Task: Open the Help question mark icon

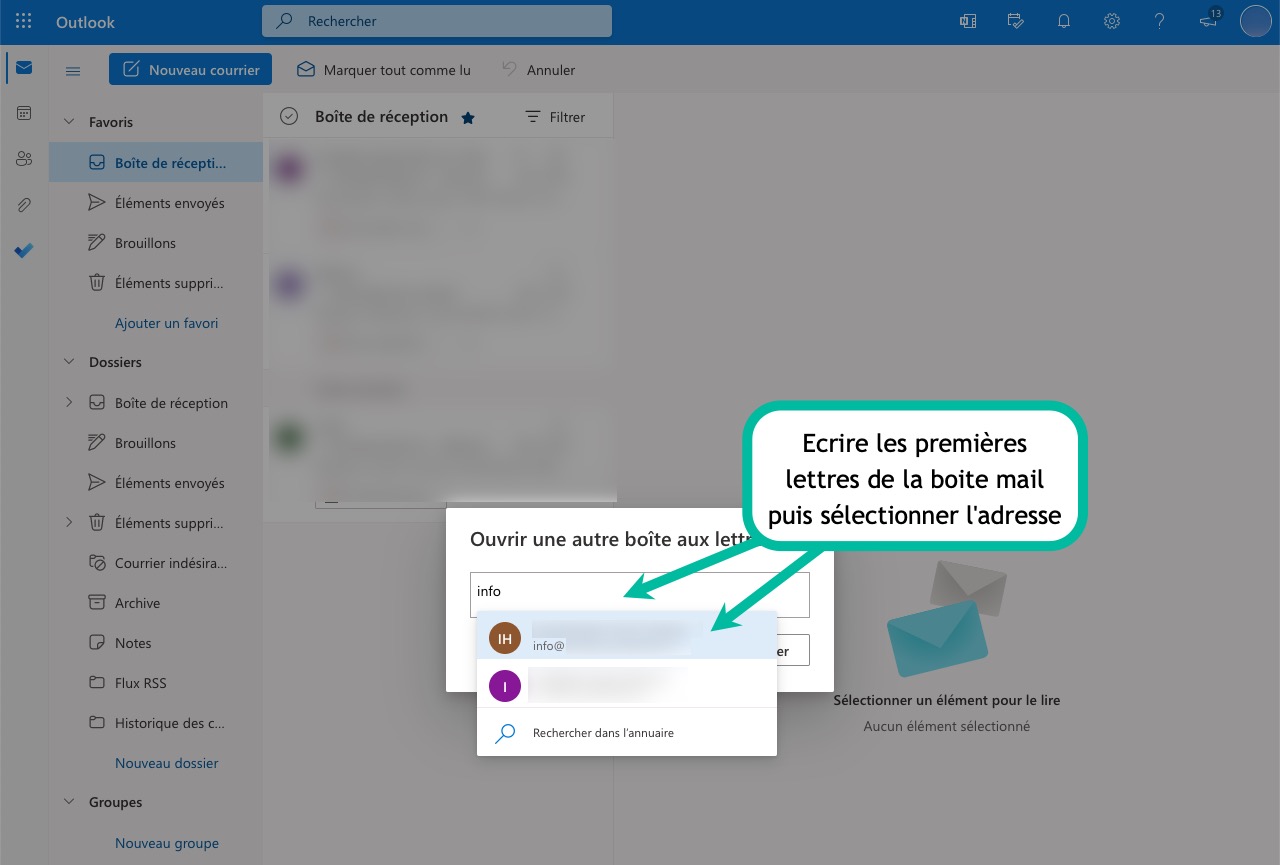Action: point(1159,21)
